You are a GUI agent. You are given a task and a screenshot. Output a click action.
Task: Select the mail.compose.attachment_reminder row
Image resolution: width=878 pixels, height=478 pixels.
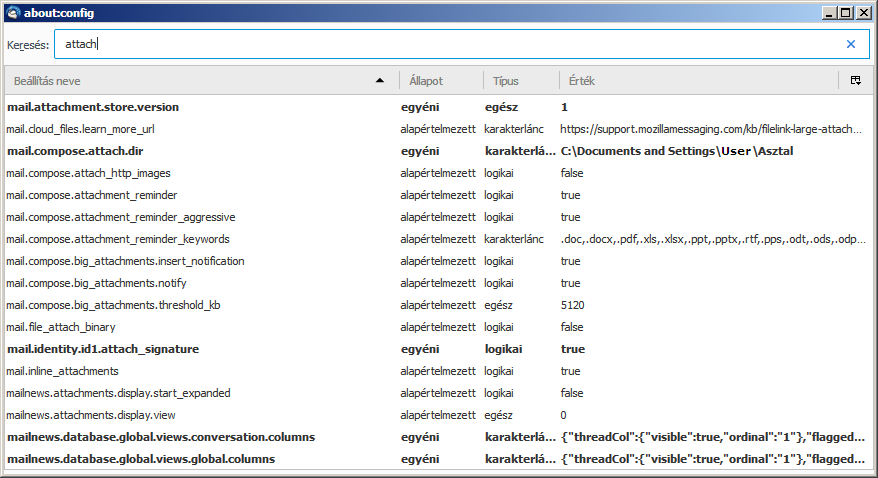(438, 195)
